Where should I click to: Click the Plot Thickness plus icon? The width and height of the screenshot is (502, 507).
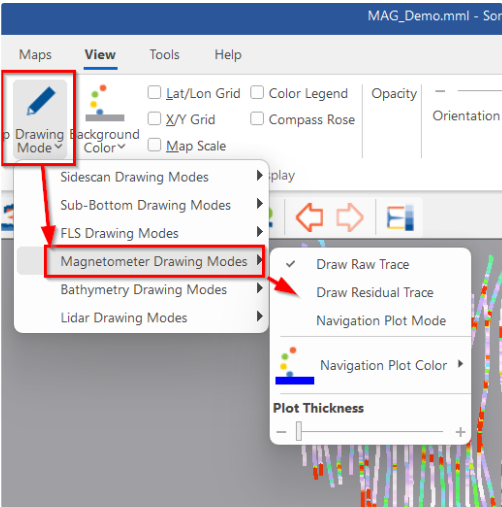click(460, 432)
